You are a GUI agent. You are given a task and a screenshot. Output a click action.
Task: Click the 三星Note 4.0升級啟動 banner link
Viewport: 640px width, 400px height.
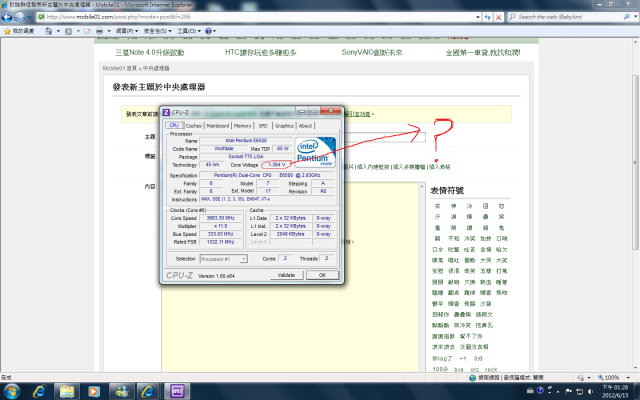[150, 52]
